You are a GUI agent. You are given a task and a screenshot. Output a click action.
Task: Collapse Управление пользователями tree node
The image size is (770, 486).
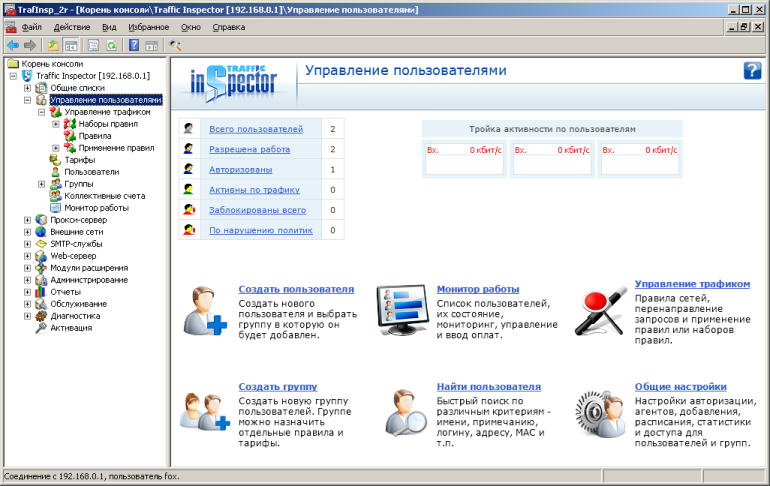28,100
